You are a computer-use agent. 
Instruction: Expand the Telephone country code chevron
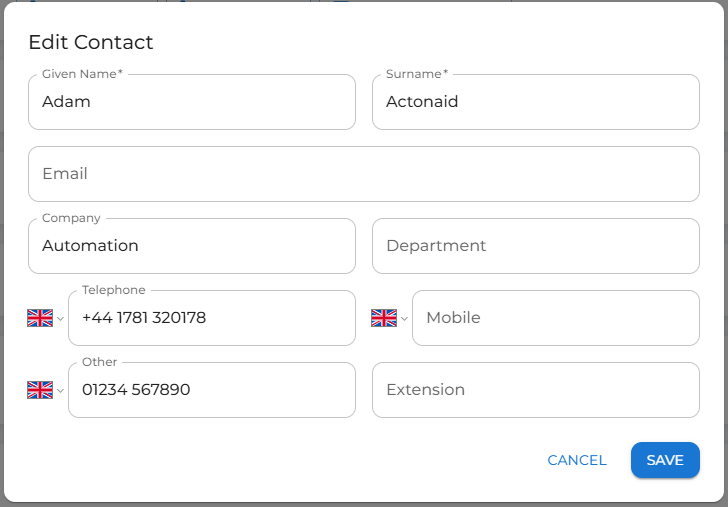60,319
